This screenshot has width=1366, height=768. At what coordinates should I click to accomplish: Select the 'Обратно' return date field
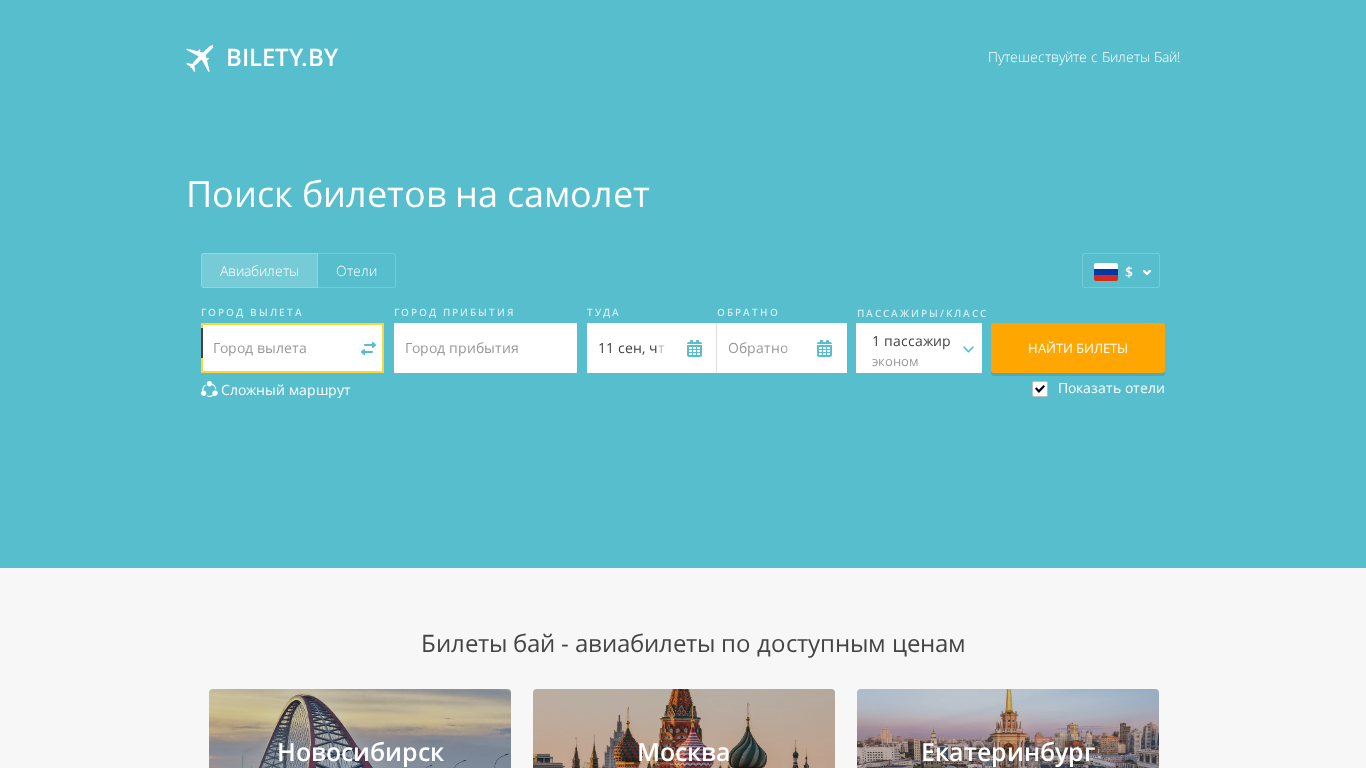pos(782,348)
